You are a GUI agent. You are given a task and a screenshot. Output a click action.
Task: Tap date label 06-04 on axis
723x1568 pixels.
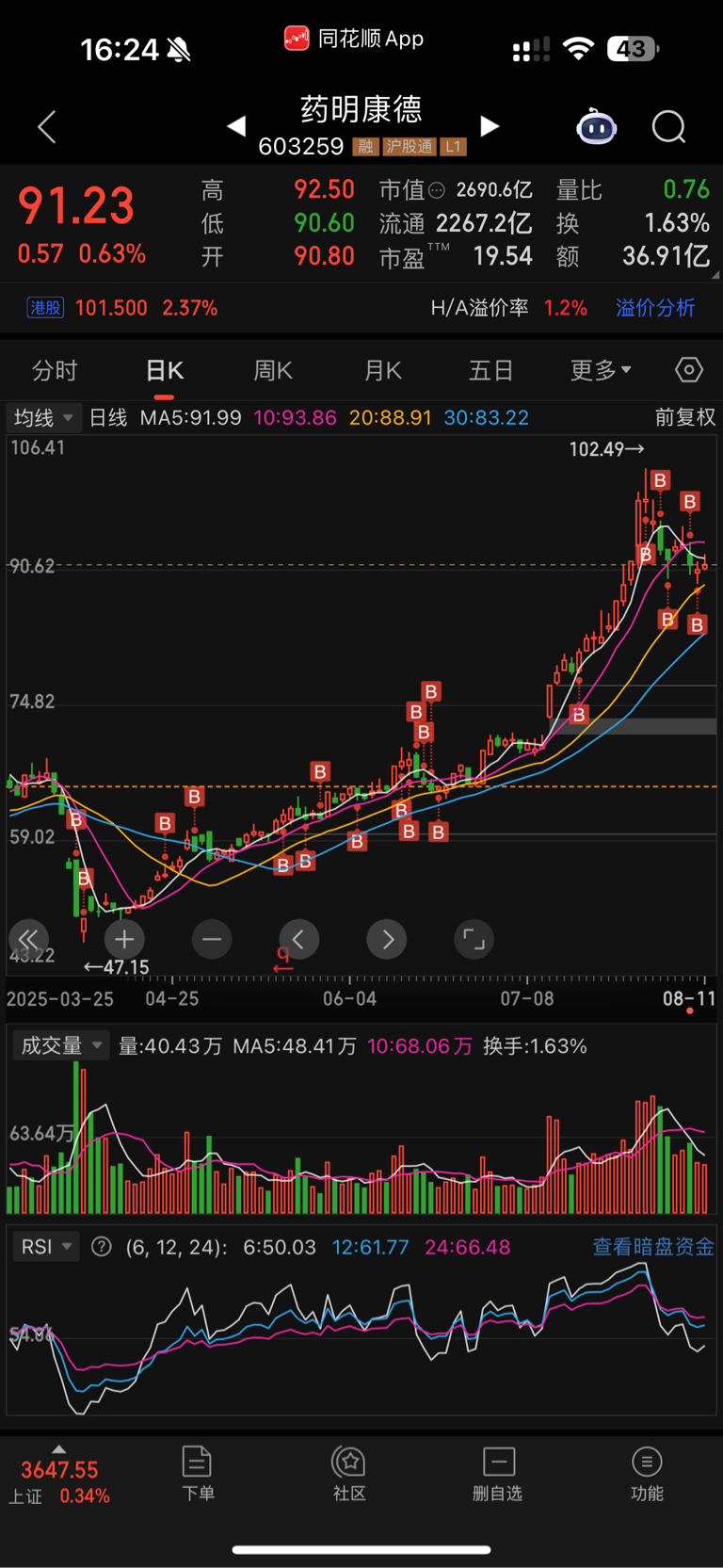tap(349, 998)
